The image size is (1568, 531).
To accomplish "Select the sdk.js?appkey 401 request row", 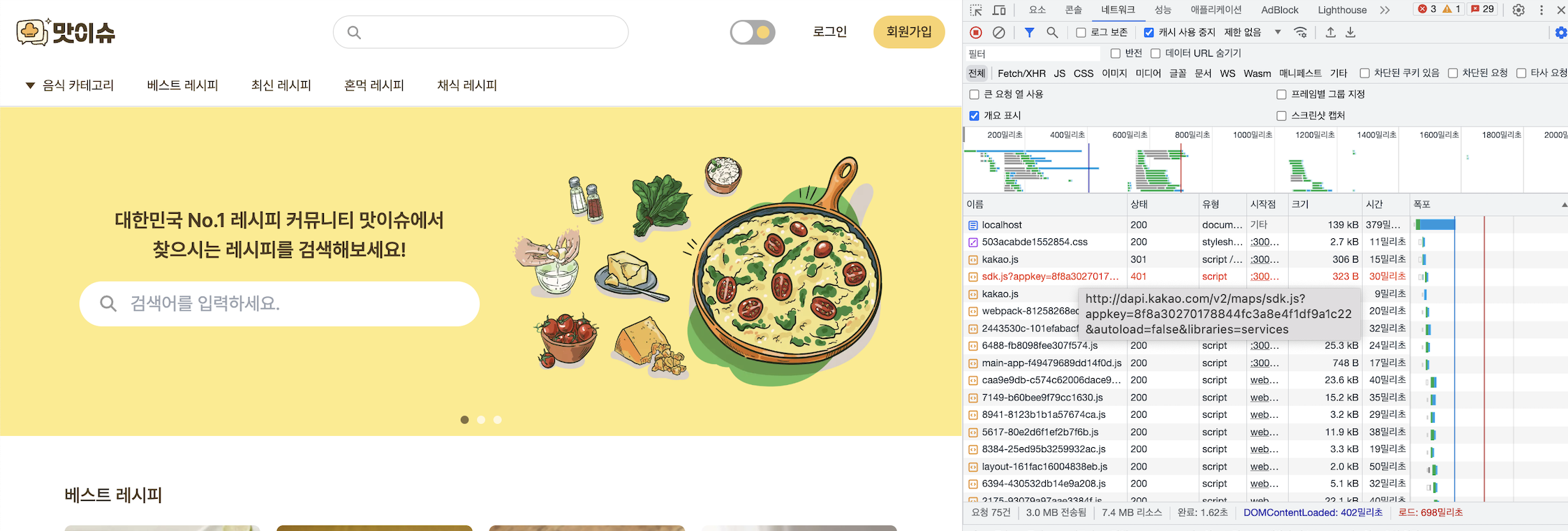I will 1265,277.
